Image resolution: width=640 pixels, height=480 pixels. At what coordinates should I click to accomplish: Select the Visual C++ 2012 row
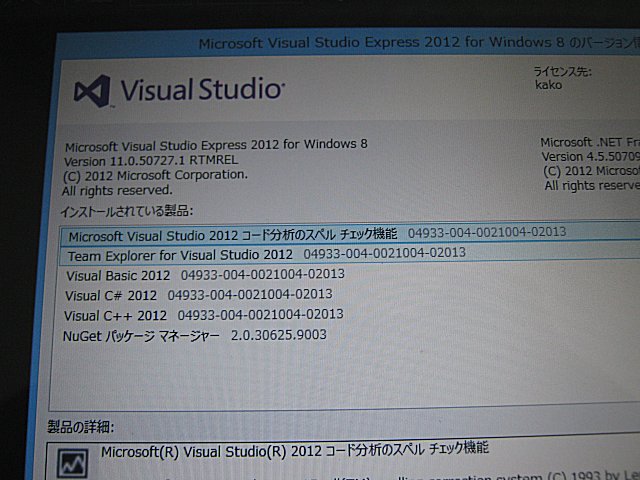point(203,315)
